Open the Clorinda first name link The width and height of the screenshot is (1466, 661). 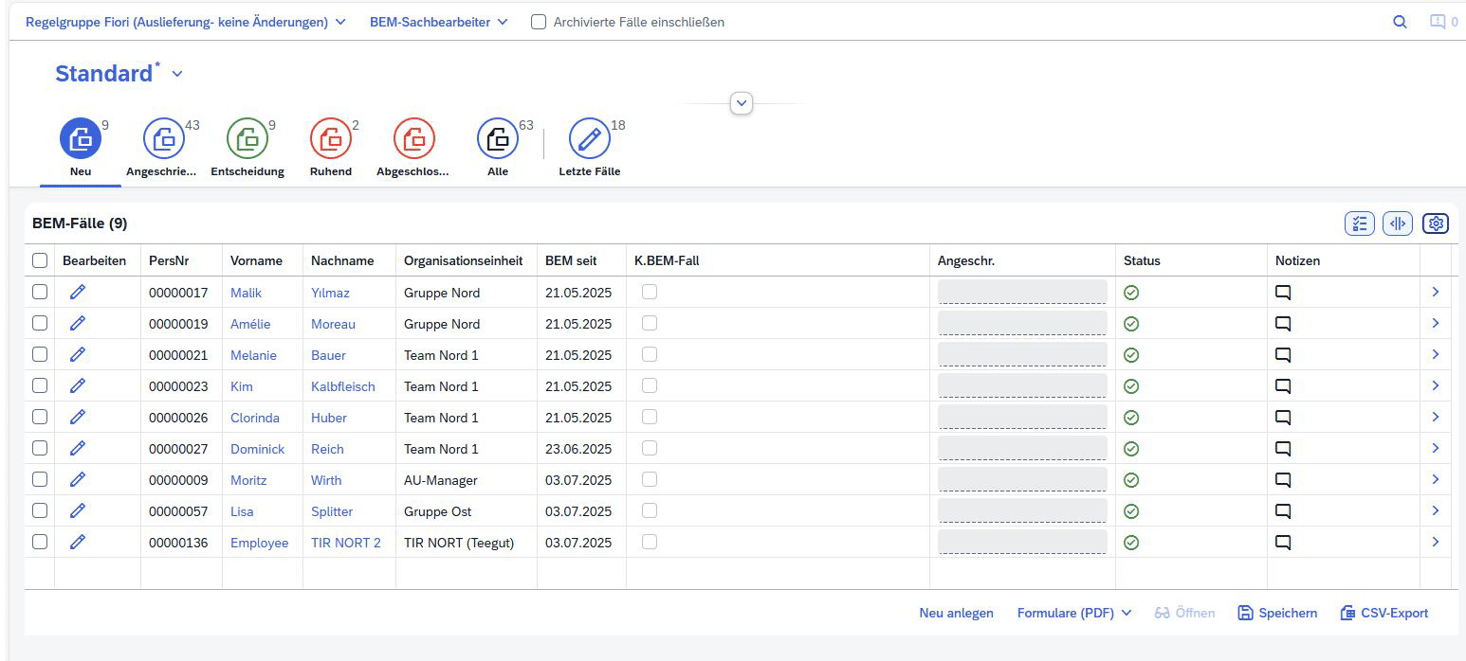pos(255,418)
